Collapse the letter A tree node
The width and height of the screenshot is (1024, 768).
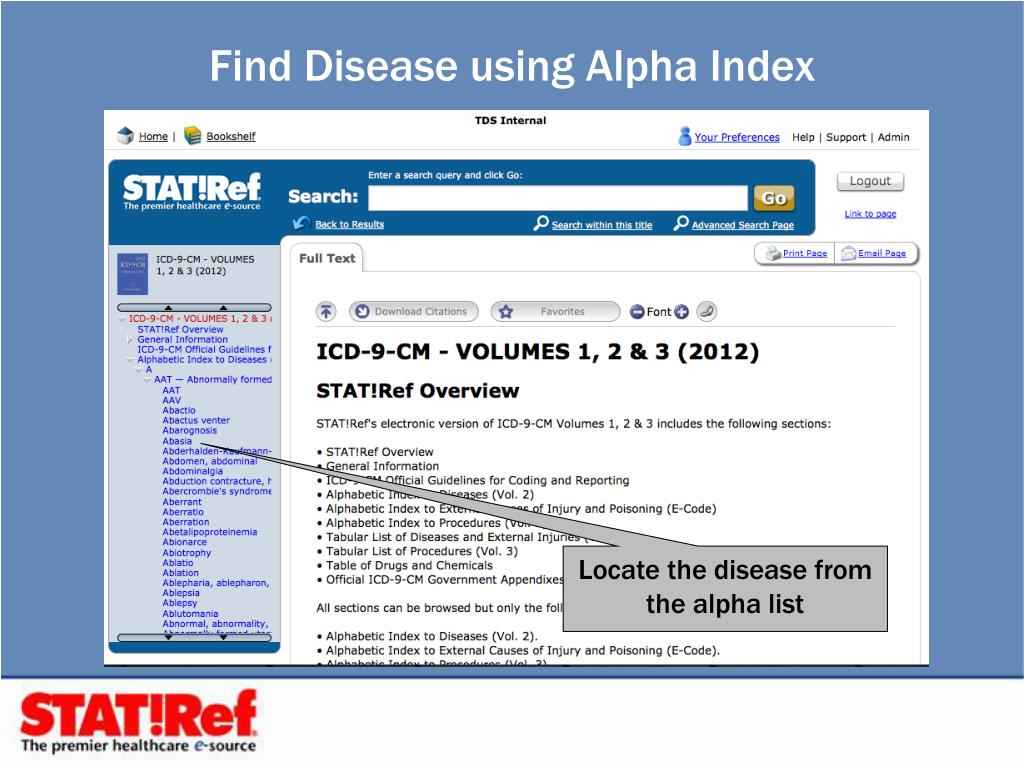(x=138, y=370)
